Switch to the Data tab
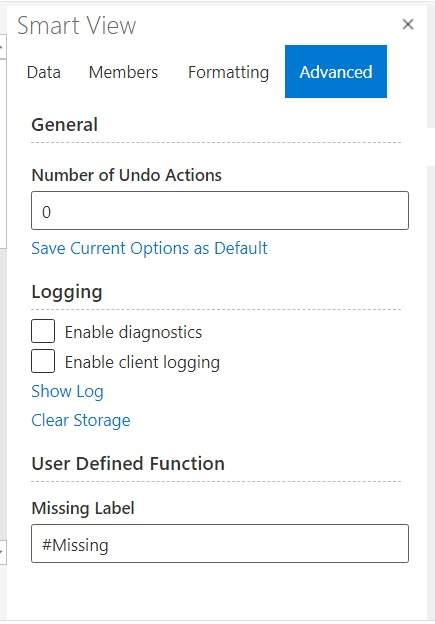The height and width of the screenshot is (624, 435). (44, 72)
